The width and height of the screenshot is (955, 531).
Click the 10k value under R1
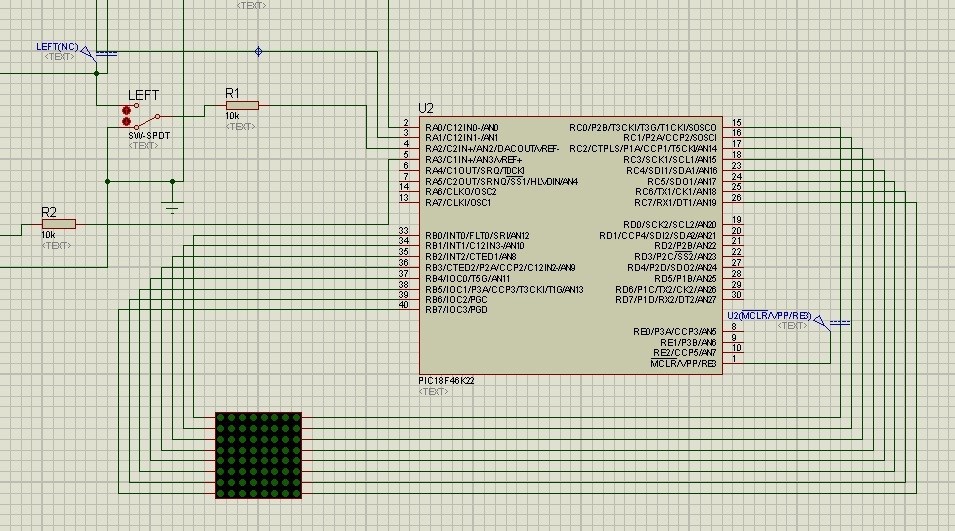[x=233, y=116]
